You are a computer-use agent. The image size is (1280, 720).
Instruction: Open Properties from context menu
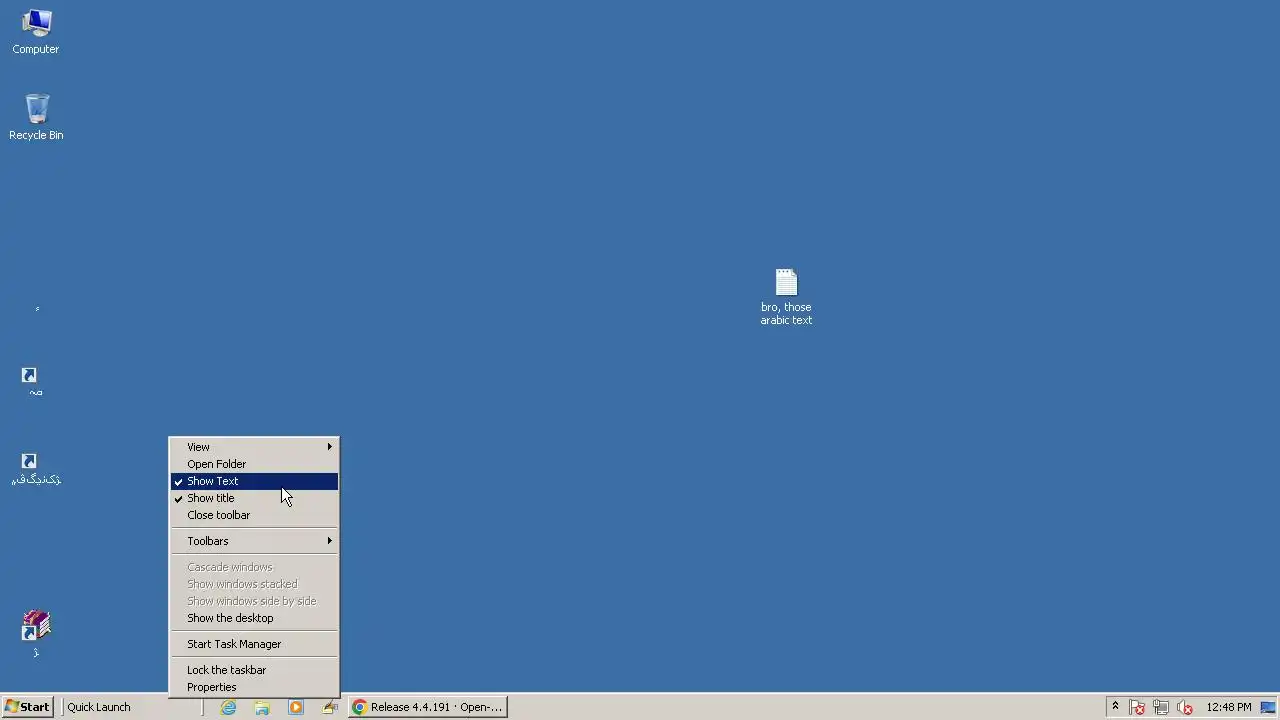click(254, 687)
